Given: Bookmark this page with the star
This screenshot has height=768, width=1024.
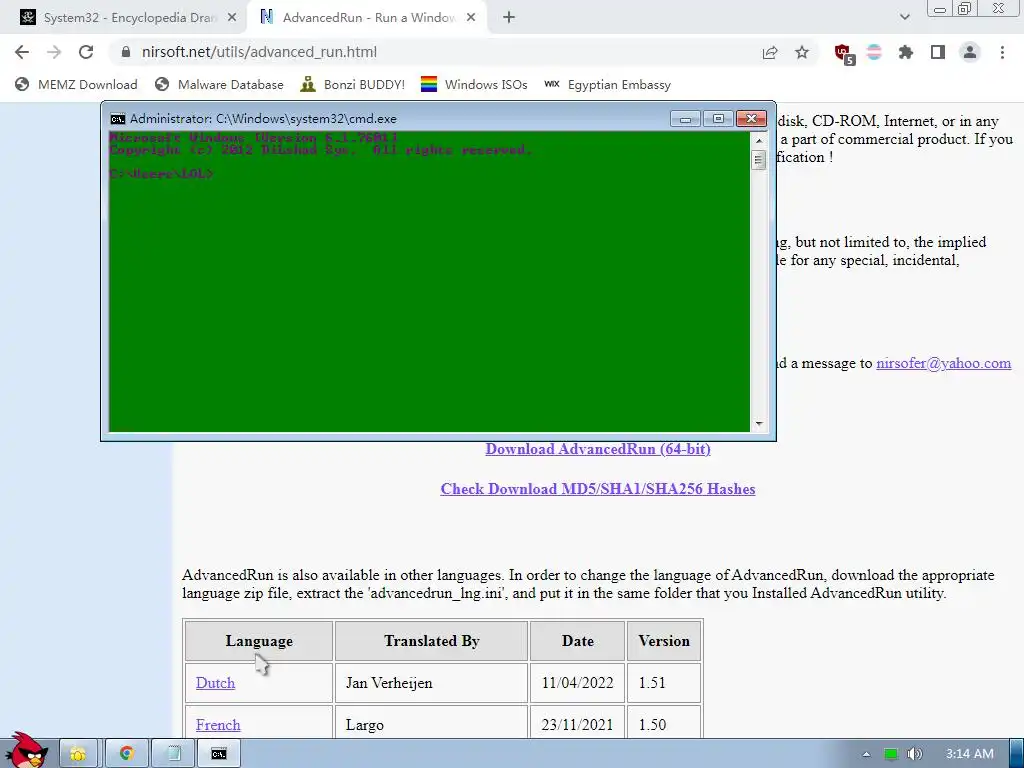Looking at the screenshot, I should coord(802,52).
